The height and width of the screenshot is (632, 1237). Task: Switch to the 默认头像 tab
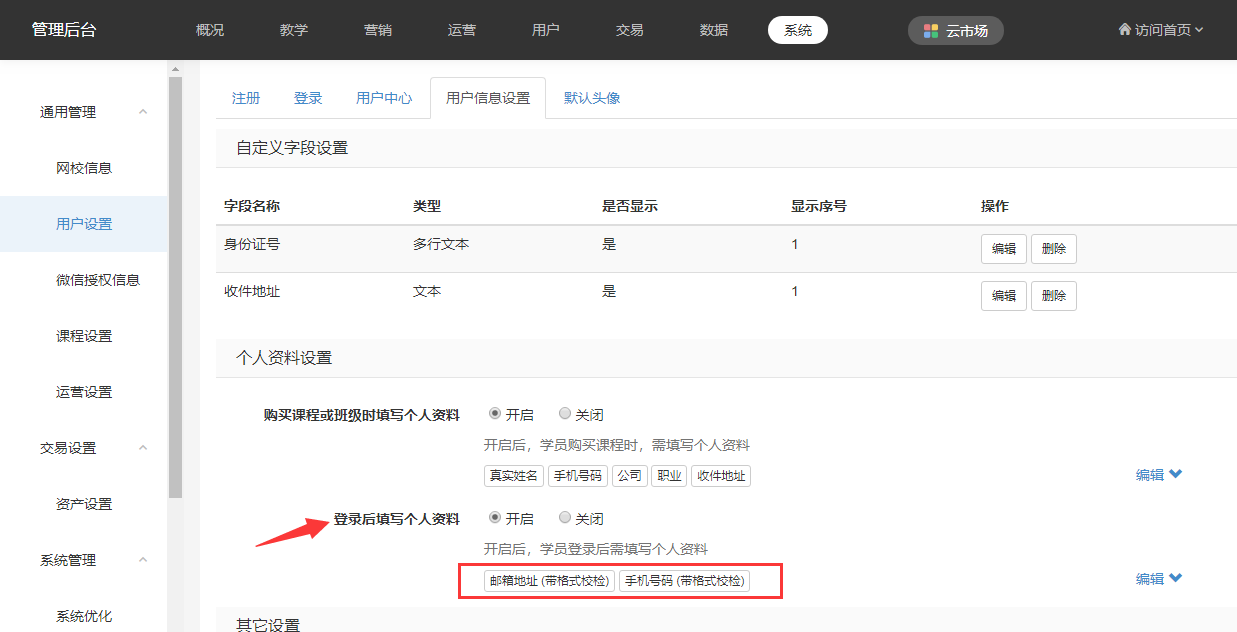pos(592,98)
